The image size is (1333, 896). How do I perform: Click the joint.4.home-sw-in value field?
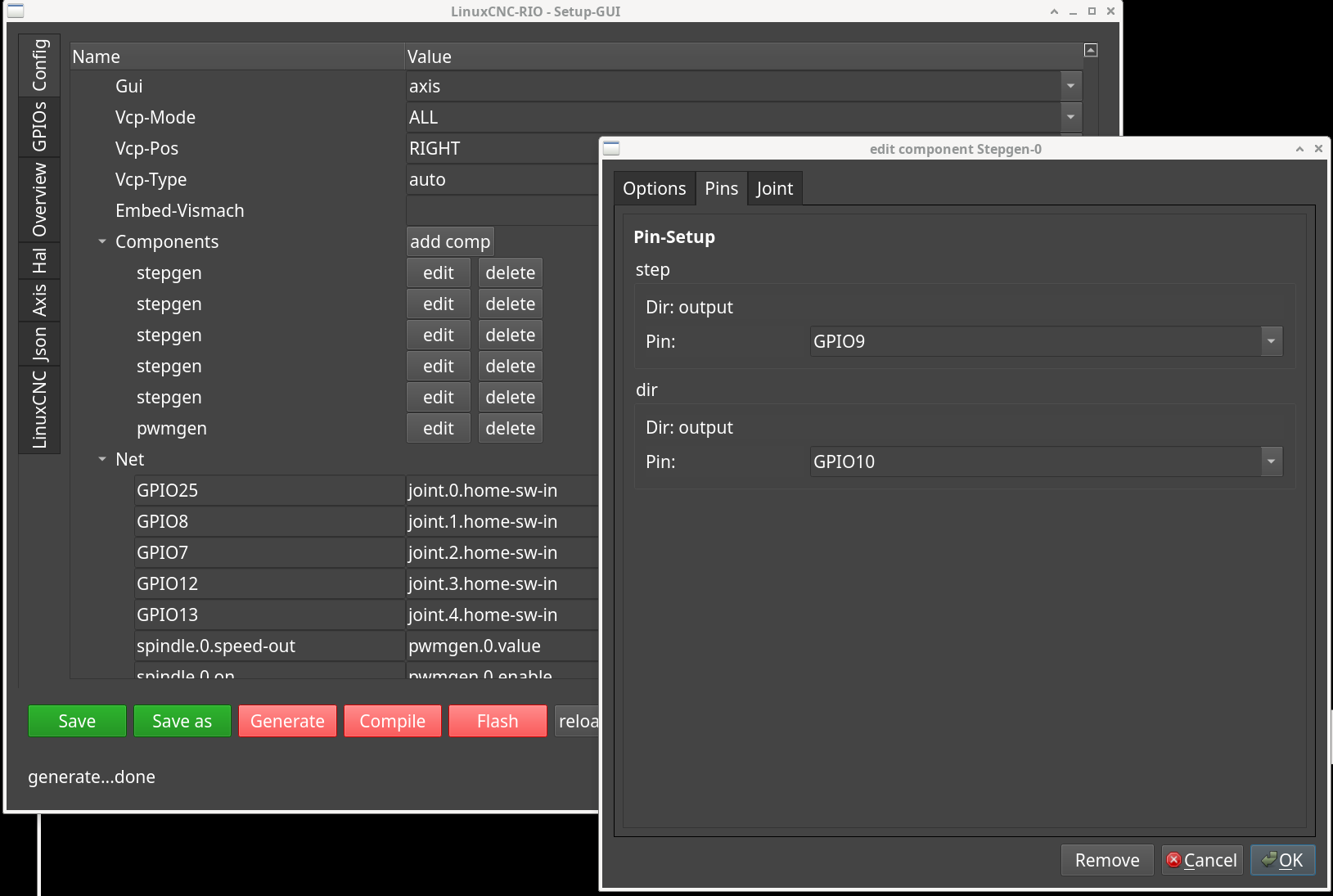pos(502,615)
